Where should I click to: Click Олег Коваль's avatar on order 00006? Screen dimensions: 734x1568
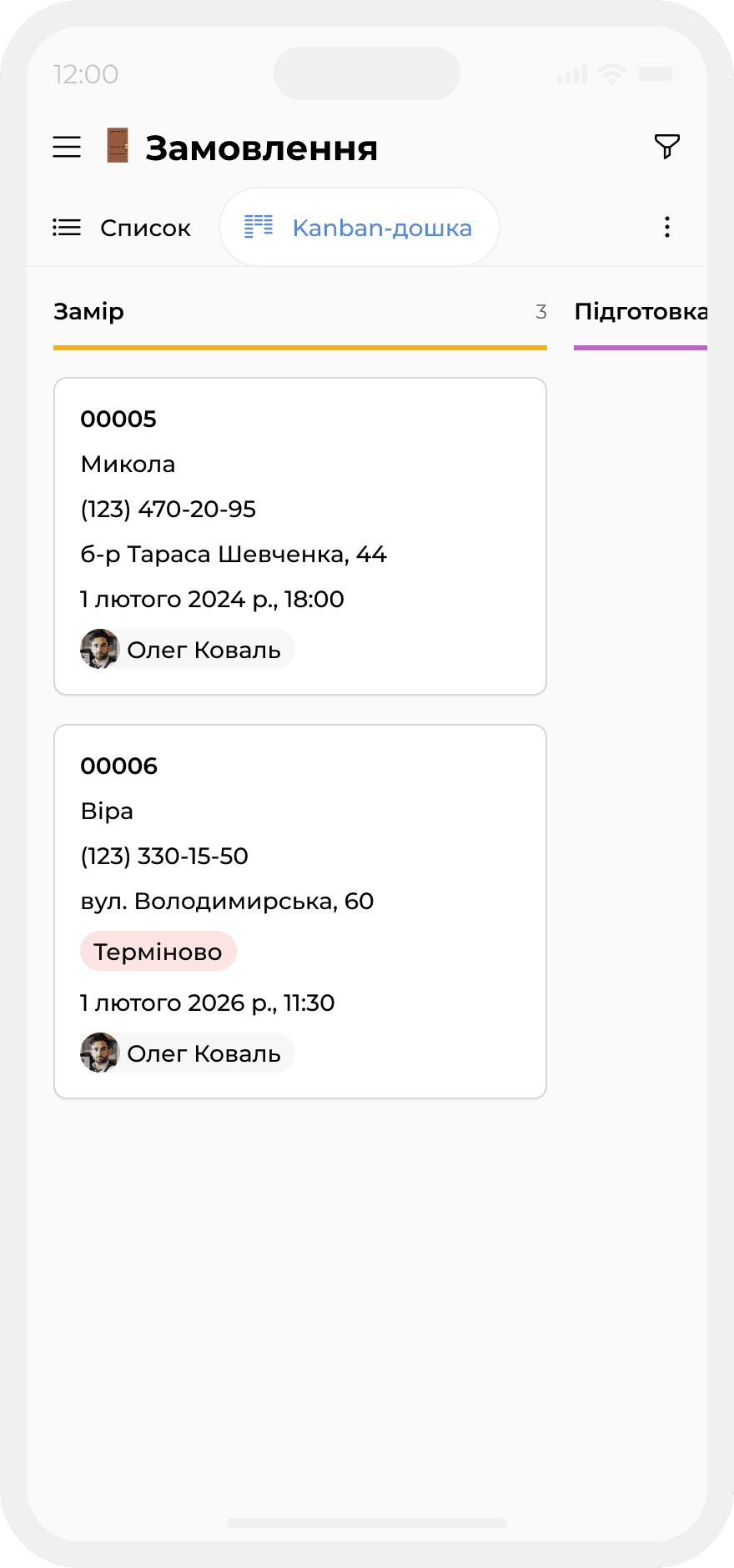(x=98, y=1053)
